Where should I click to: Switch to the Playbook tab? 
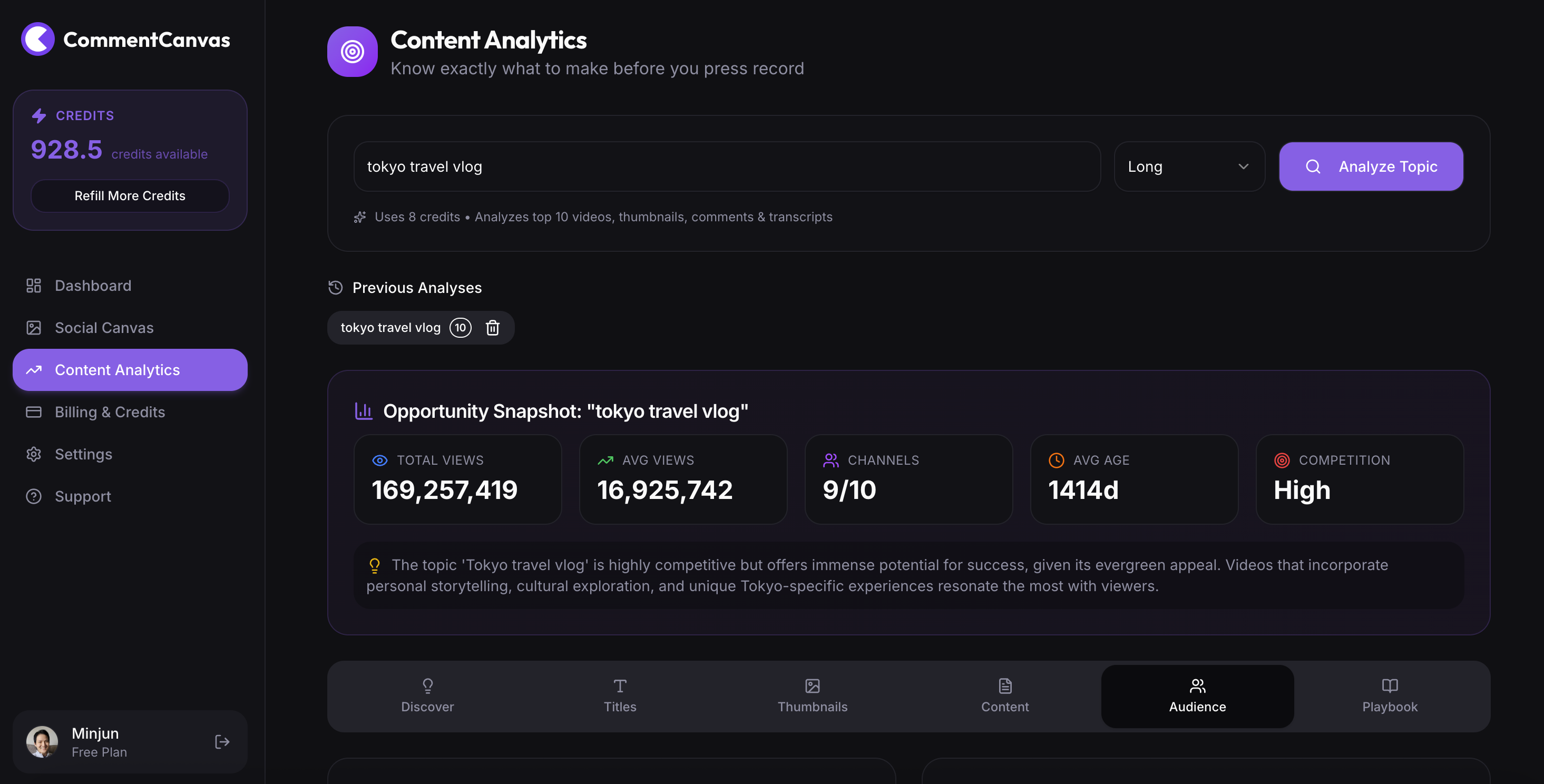pyautogui.click(x=1390, y=697)
